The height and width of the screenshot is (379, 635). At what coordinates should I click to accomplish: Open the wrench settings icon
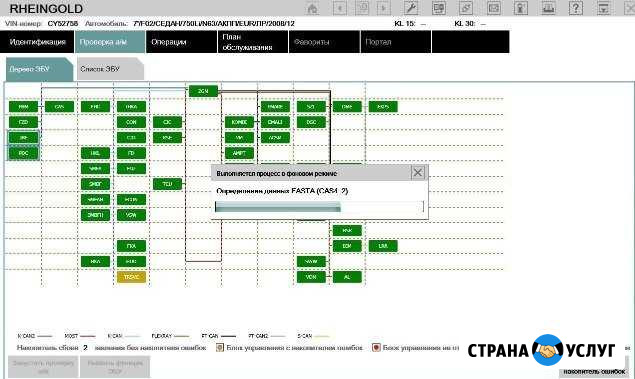tap(411, 8)
